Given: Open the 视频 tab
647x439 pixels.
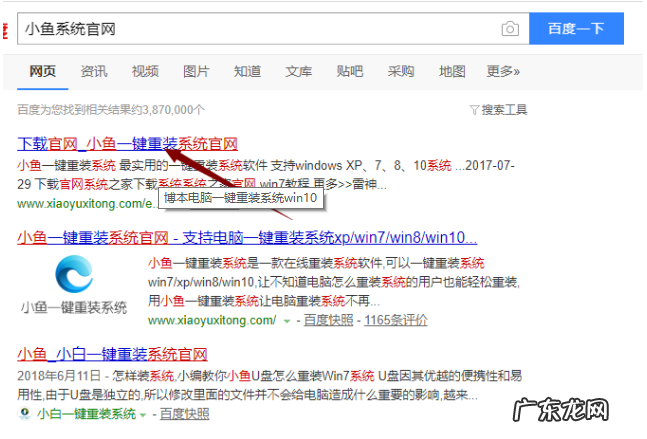Looking at the screenshot, I should click(x=145, y=71).
